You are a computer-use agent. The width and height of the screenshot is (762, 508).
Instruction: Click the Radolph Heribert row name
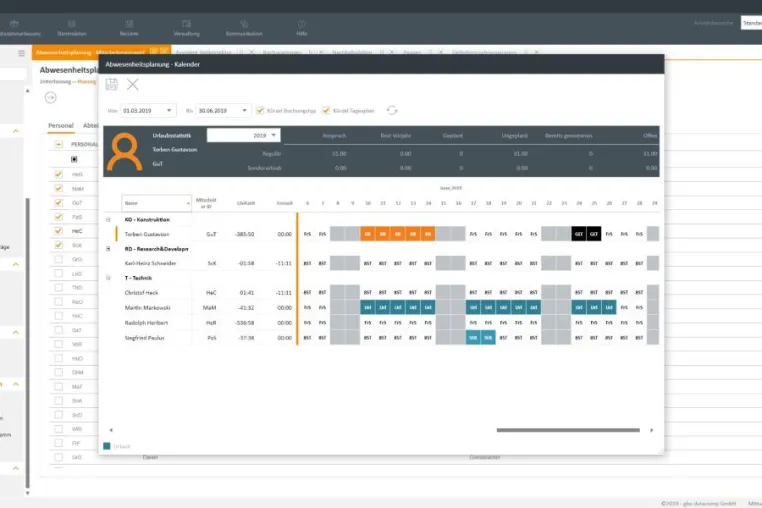[146, 323]
